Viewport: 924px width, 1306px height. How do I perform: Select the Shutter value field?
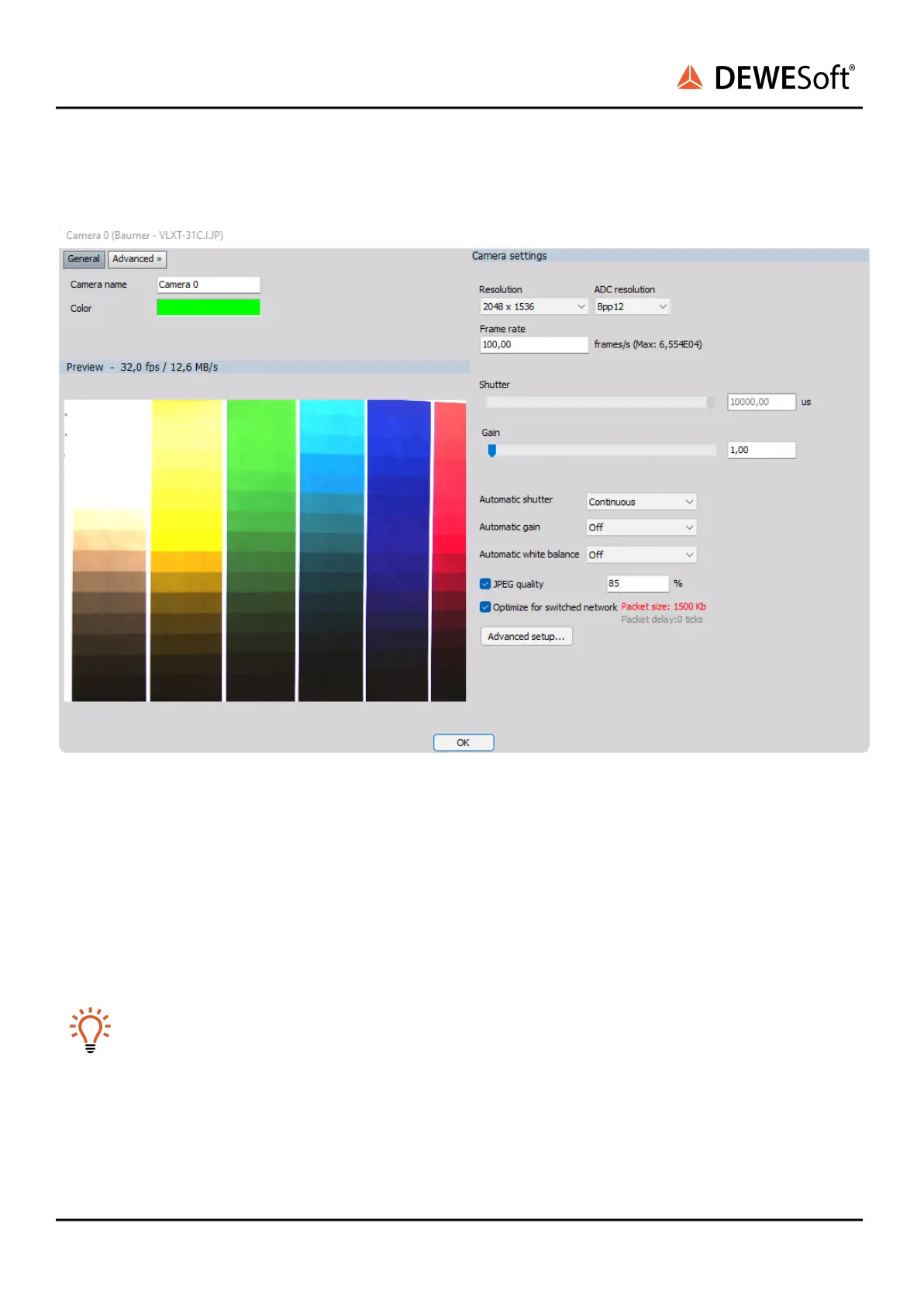761,402
